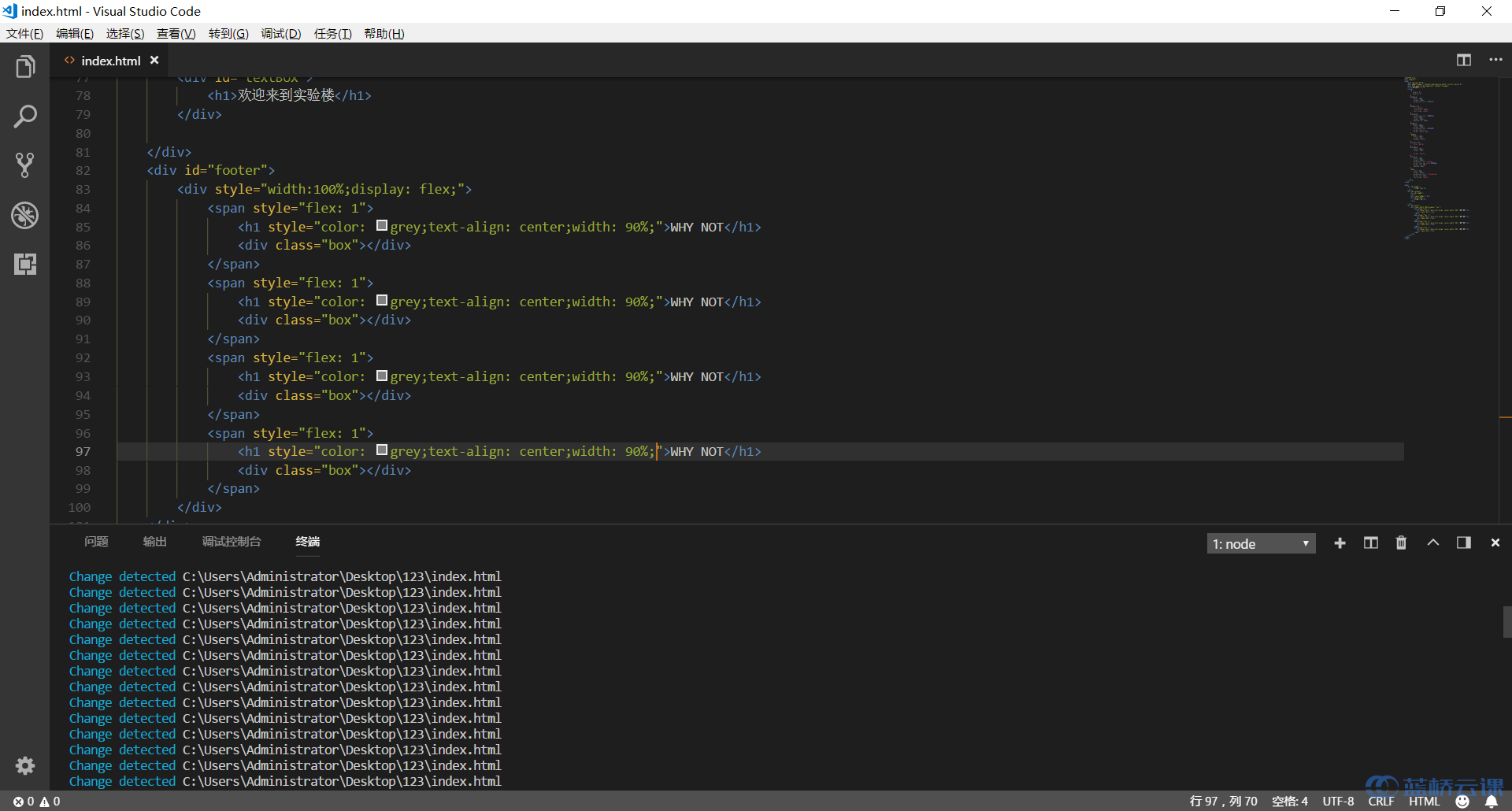
Task: Open the Explorer view in activity bar
Action: click(x=25, y=68)
